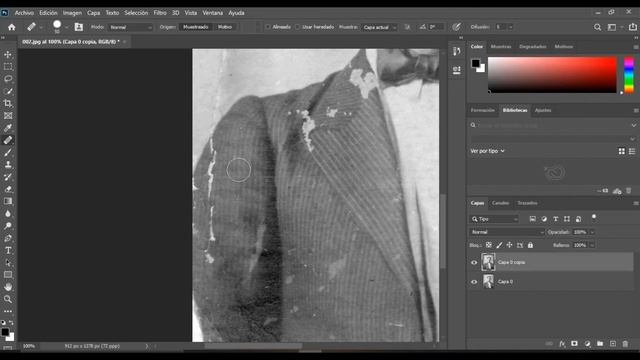Open the Filtro menu
The width and height of the screenshot is (640, 360).
pos(160,13)
